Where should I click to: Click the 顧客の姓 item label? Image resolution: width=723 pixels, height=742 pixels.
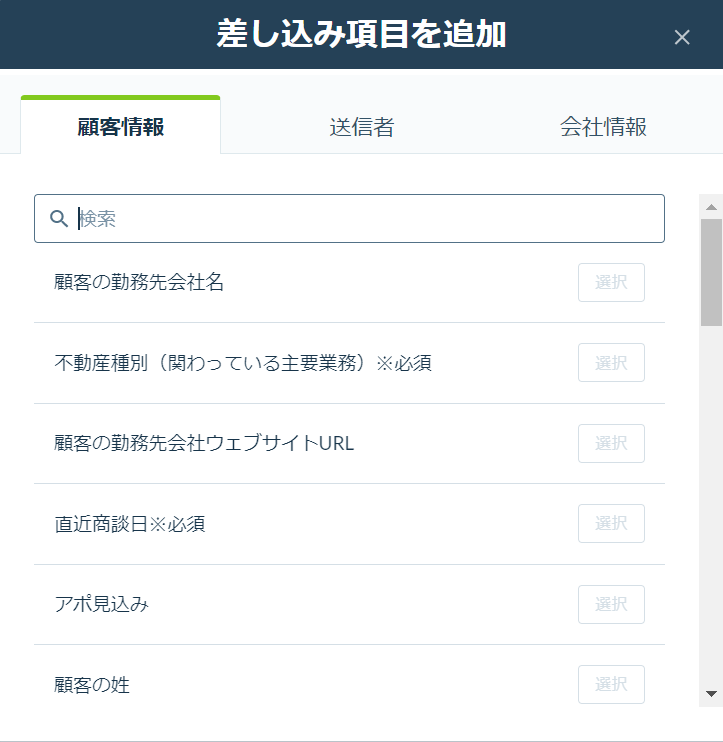click(92, 685)
